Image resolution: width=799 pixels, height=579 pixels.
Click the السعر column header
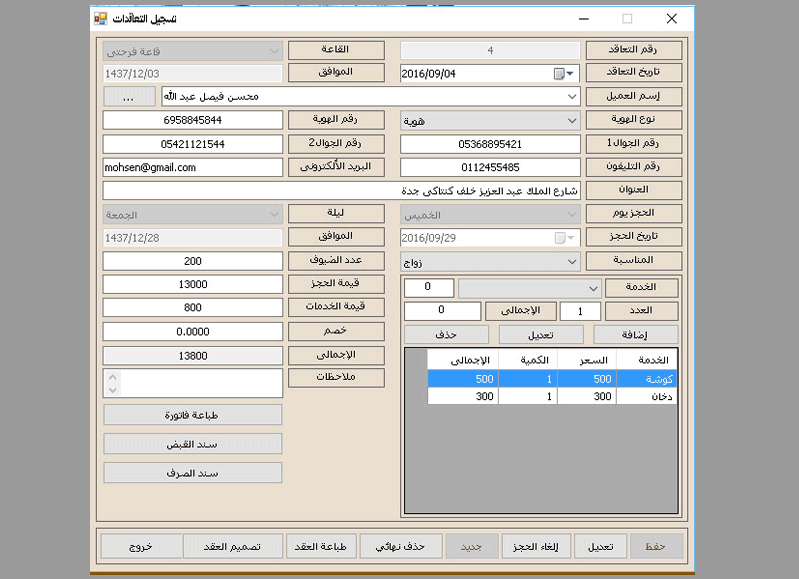coord(587,360)
